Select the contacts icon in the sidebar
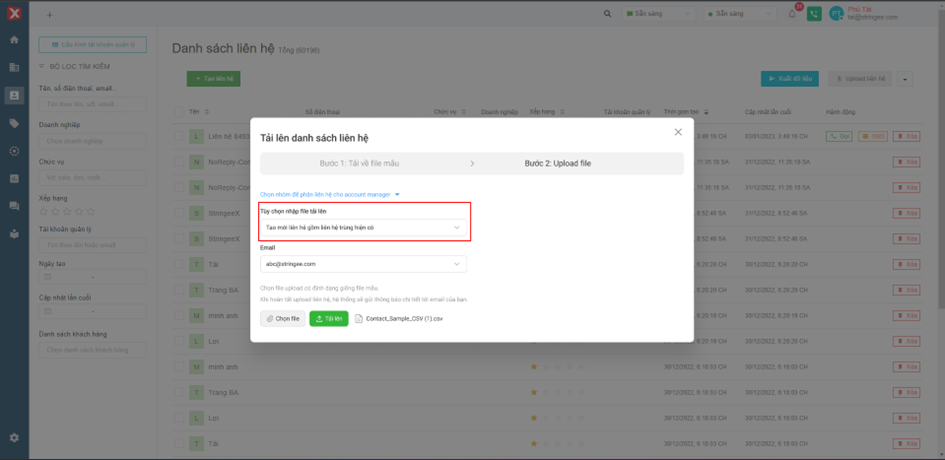The image size is (945, 460). pos(14,96)
